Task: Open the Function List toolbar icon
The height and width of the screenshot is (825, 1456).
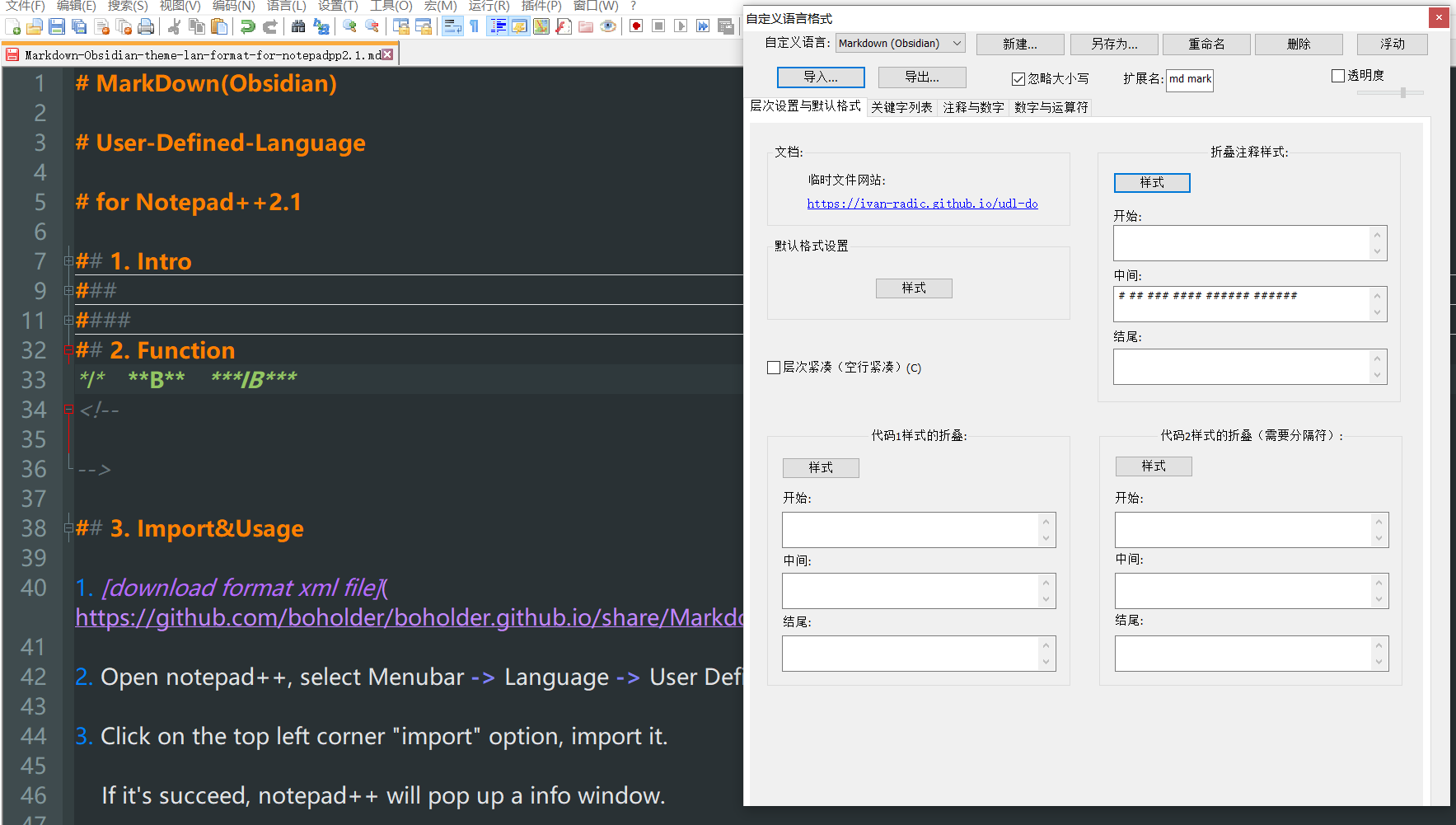Action: pyautogui.click(x=564, y=26)
